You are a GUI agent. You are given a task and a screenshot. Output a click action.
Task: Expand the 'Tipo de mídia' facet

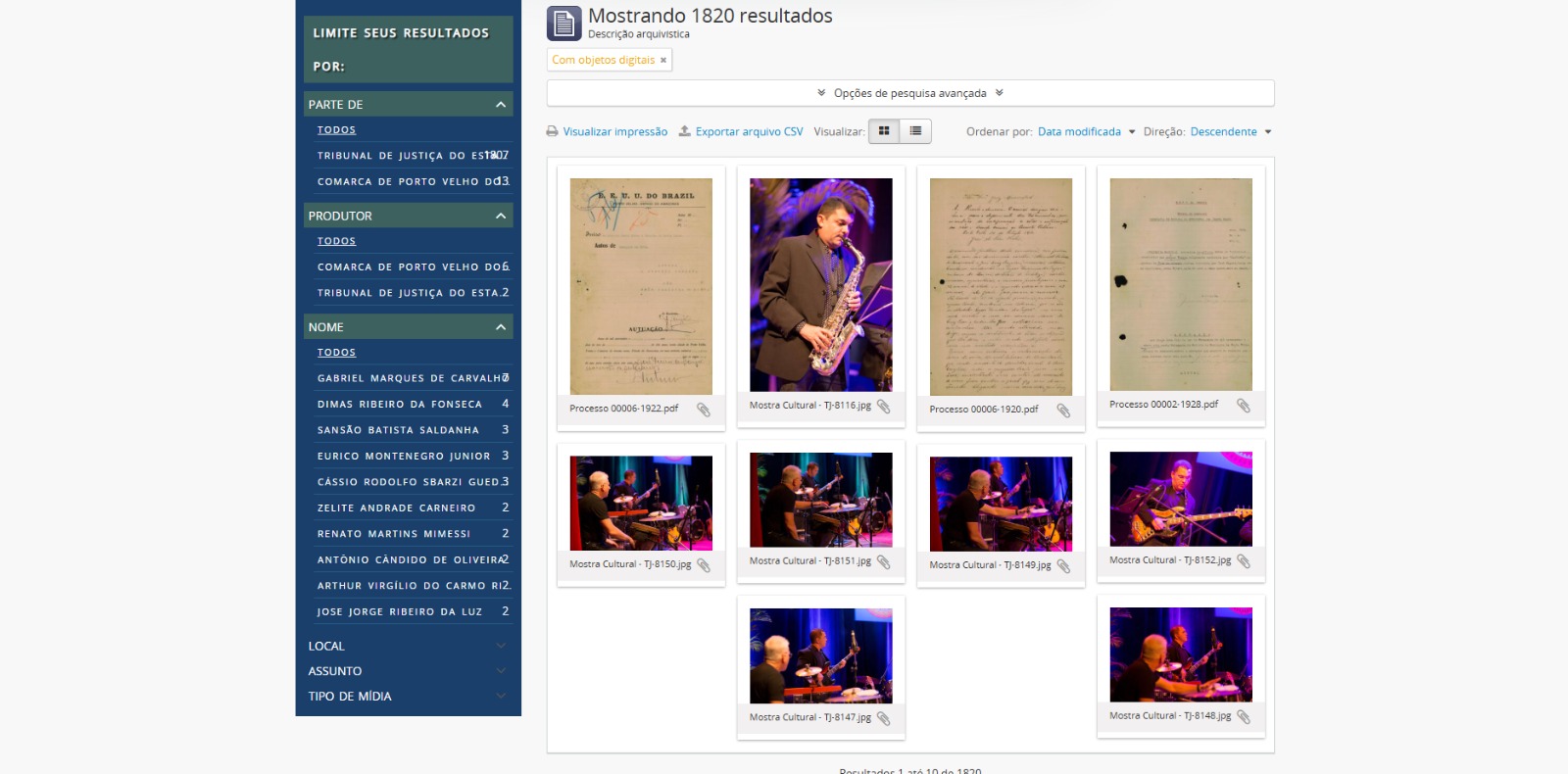click(408, 696)
